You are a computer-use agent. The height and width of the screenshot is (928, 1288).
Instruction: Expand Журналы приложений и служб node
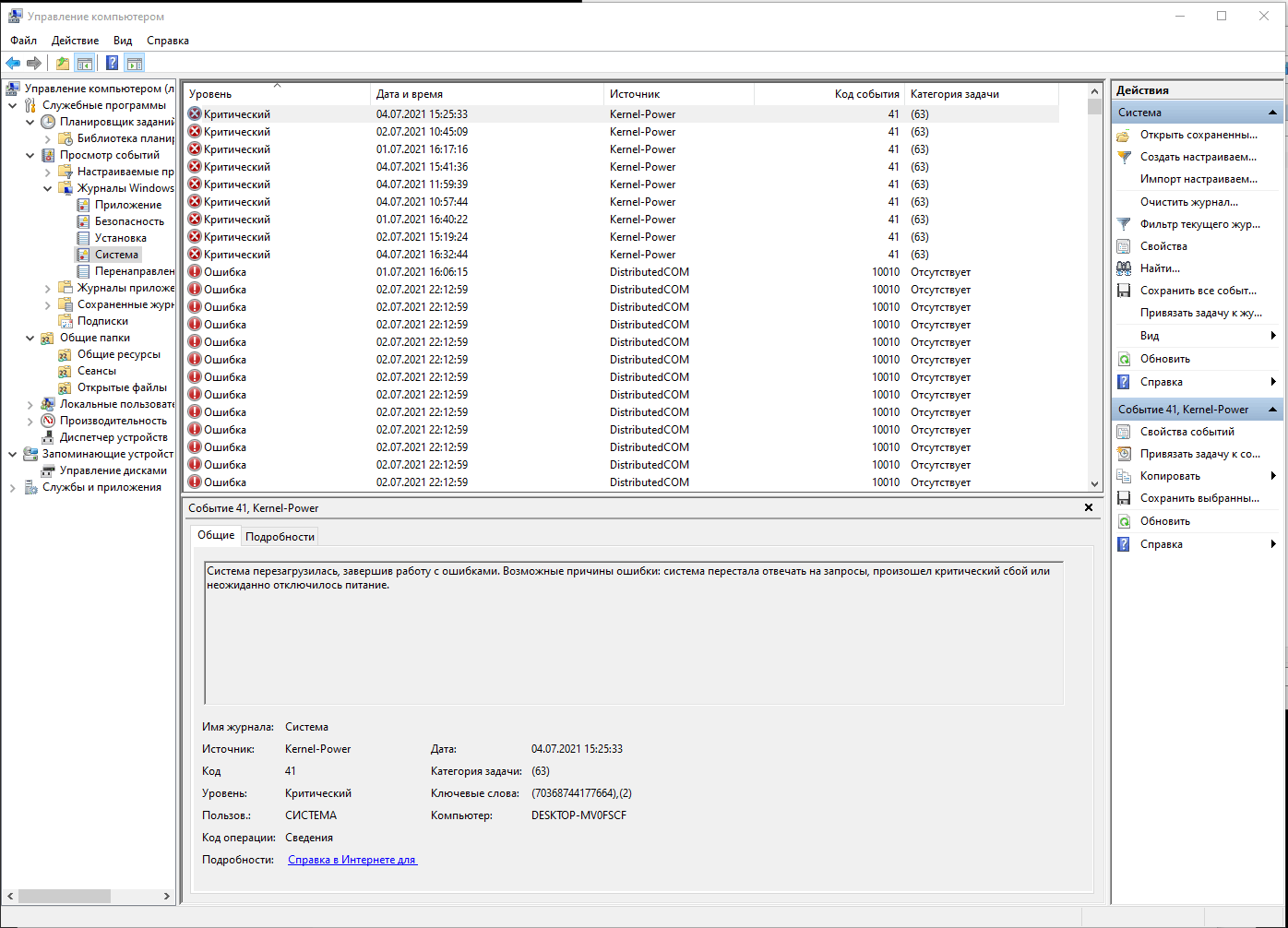click(x=48, y=288)
